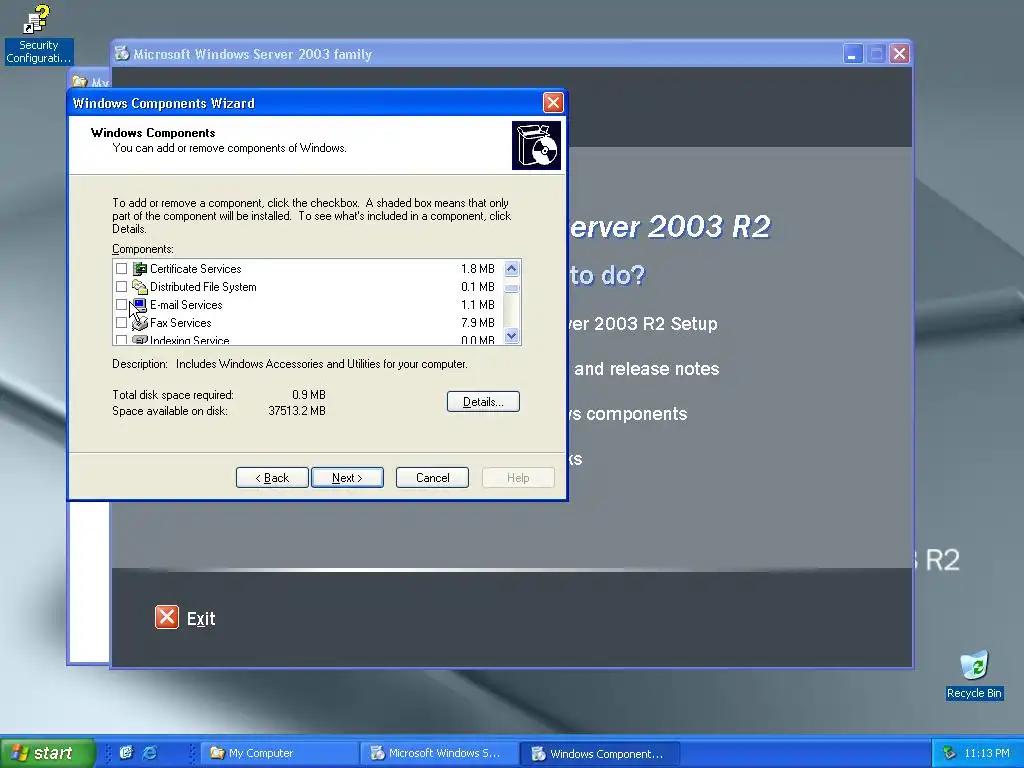Open component Details
This screenshot has height=768, width=1024.
[483, 402]
